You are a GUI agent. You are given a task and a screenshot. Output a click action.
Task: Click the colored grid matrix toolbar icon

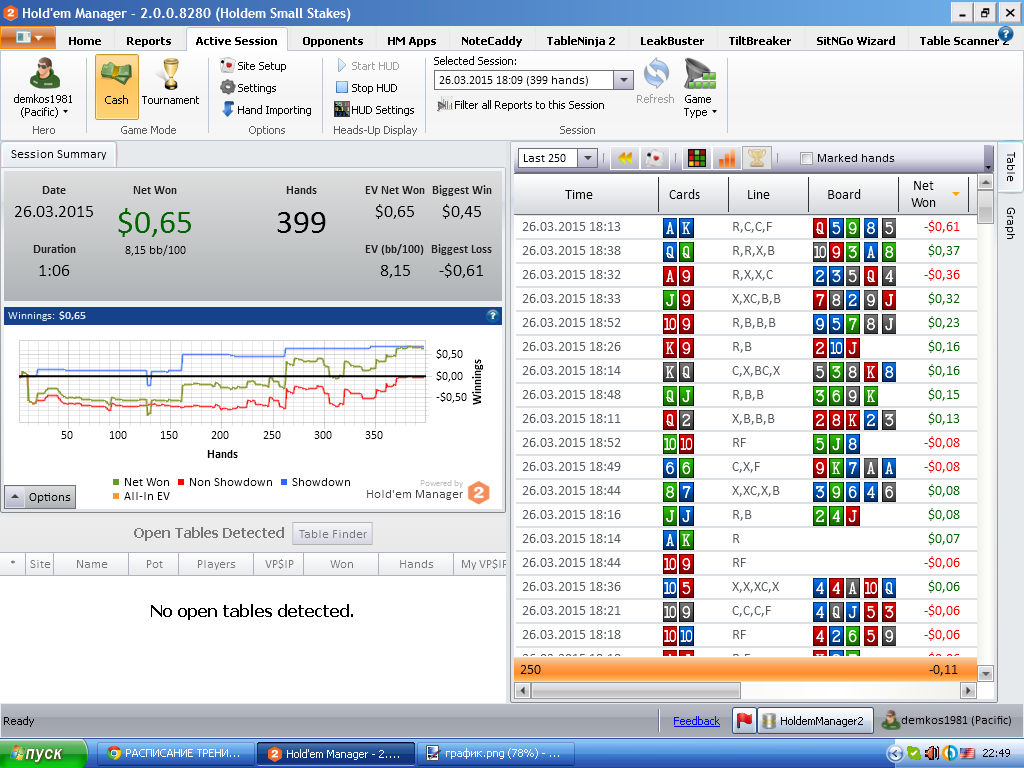697,158
